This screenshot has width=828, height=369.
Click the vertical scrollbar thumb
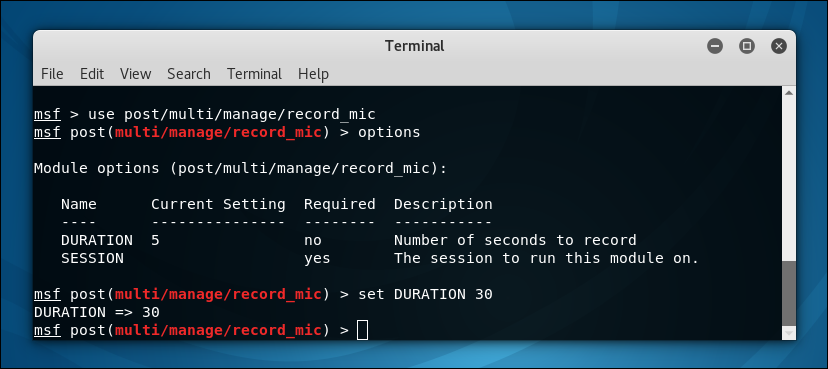pos(789,293)
